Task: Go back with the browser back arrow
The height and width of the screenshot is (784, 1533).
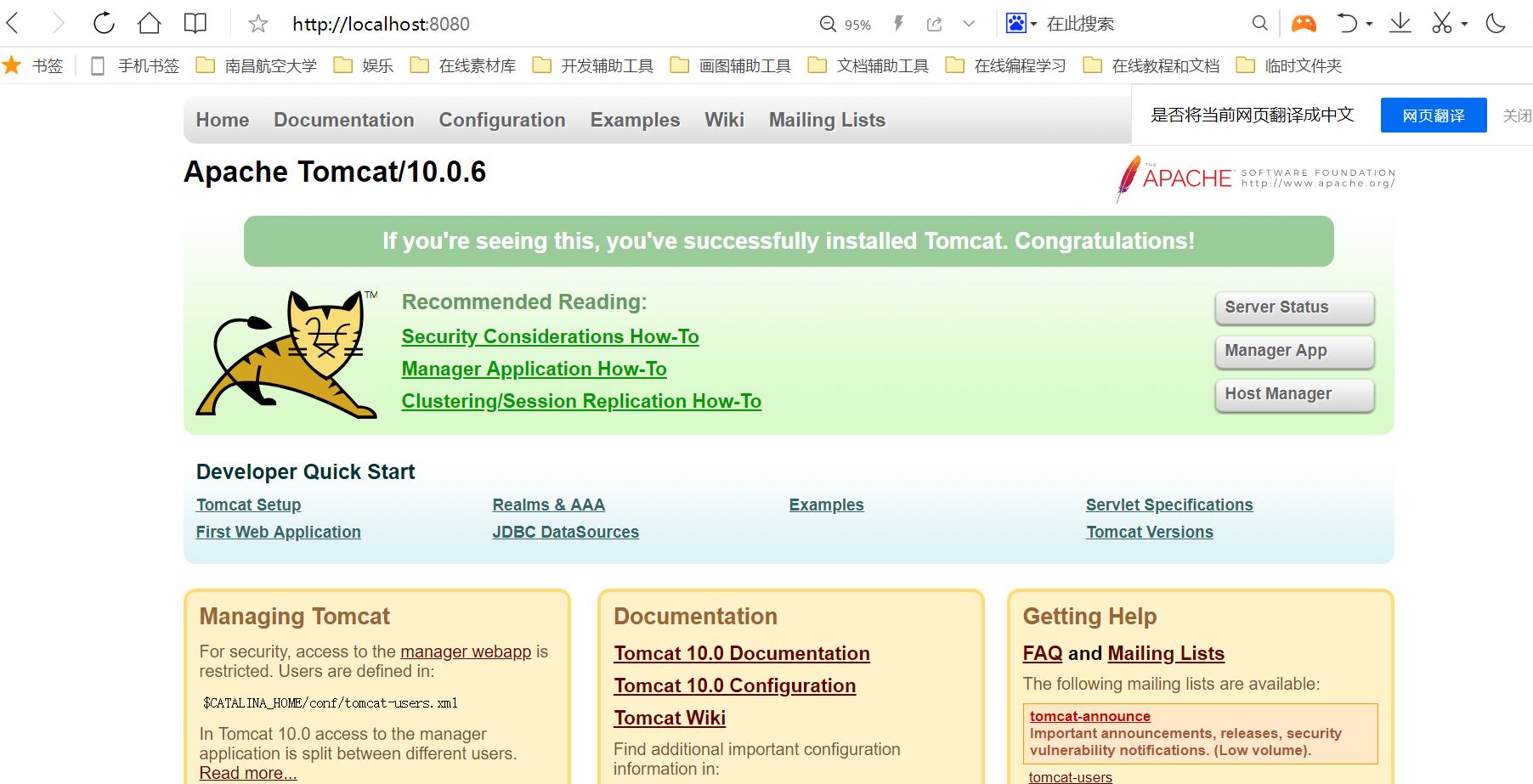Action: tap(13, 23)
